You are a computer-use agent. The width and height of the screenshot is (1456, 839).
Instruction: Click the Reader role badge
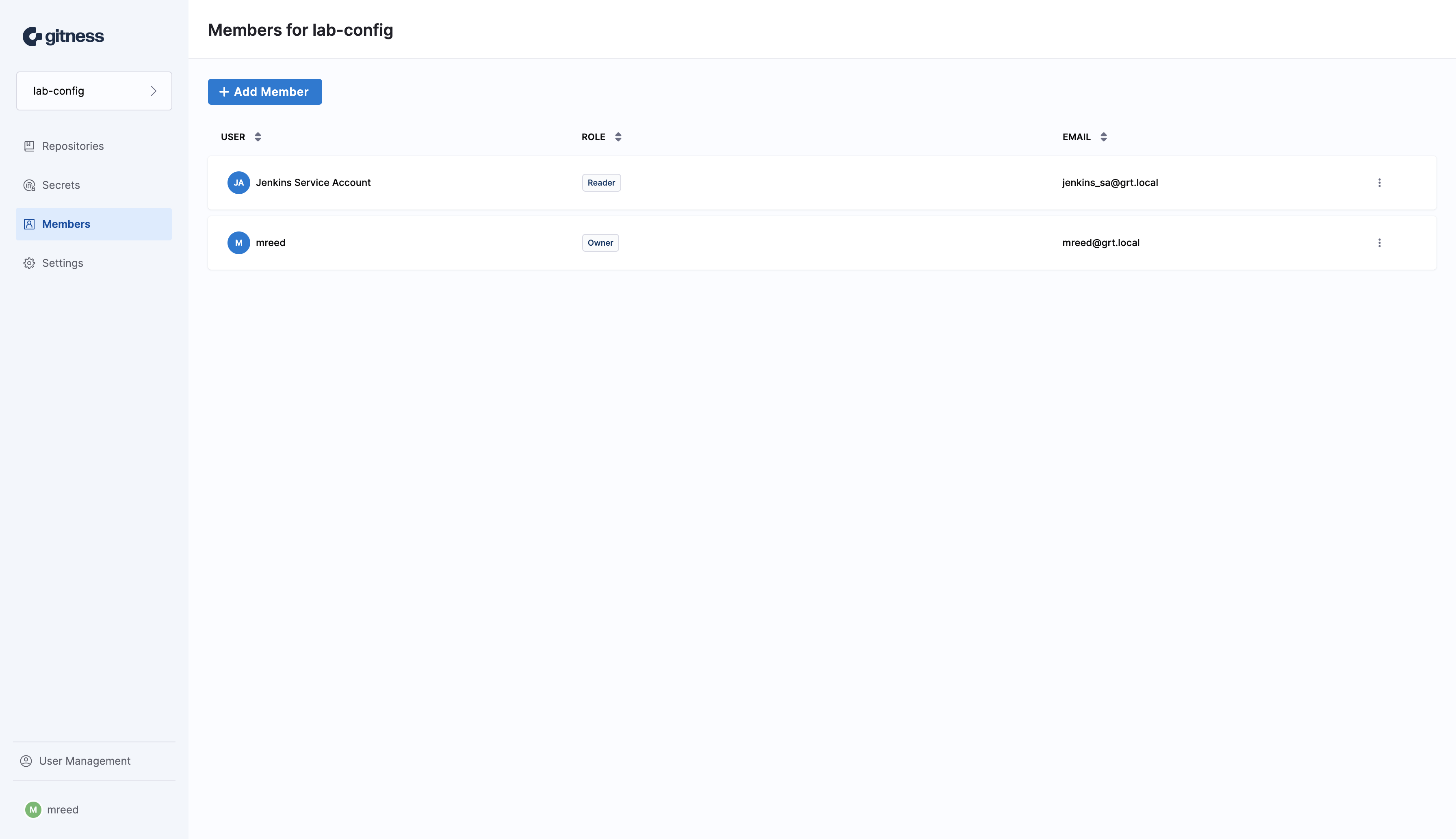click(601, 183)
